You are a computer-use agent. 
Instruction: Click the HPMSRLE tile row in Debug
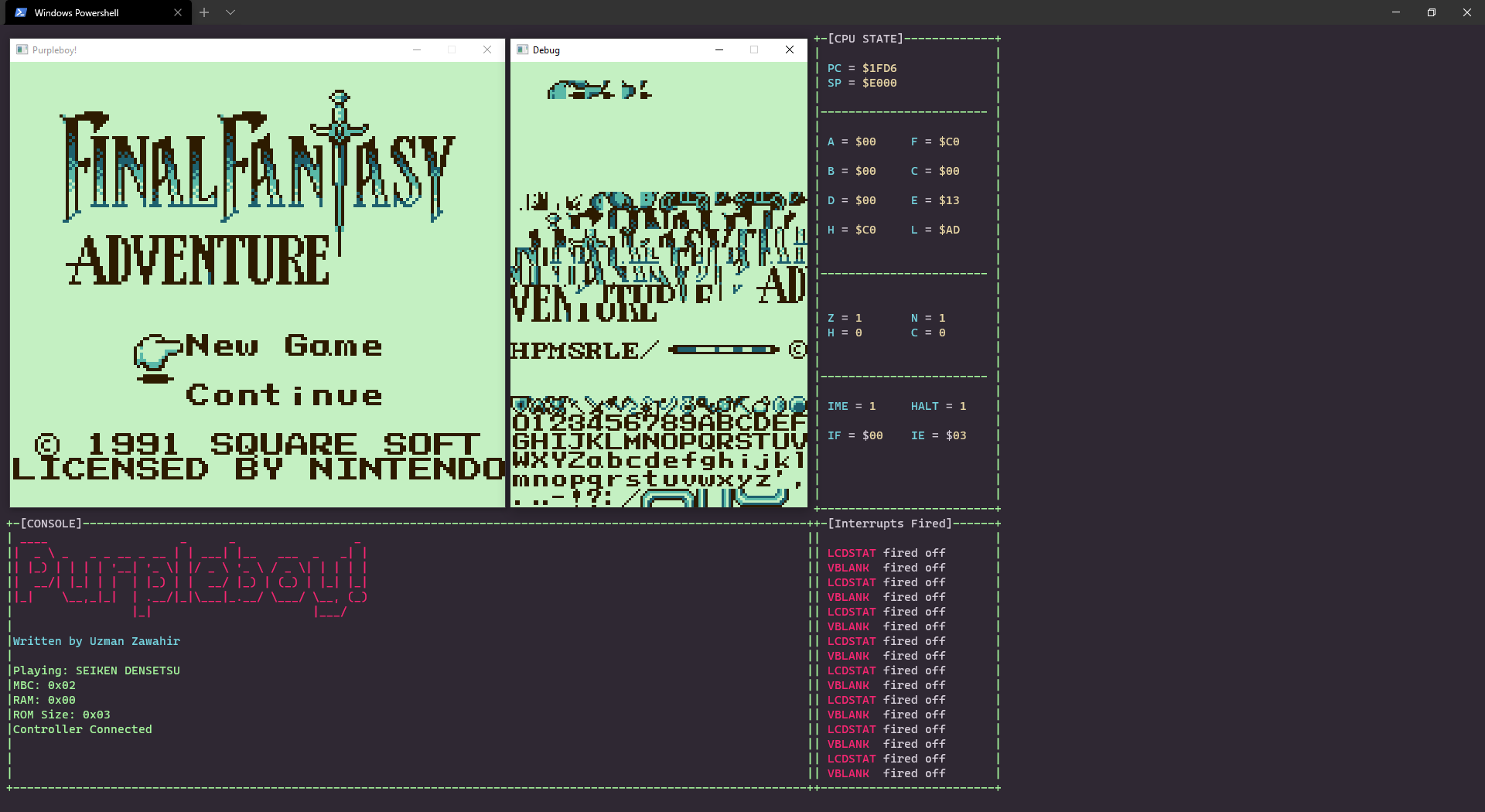[x=585, y=350]
